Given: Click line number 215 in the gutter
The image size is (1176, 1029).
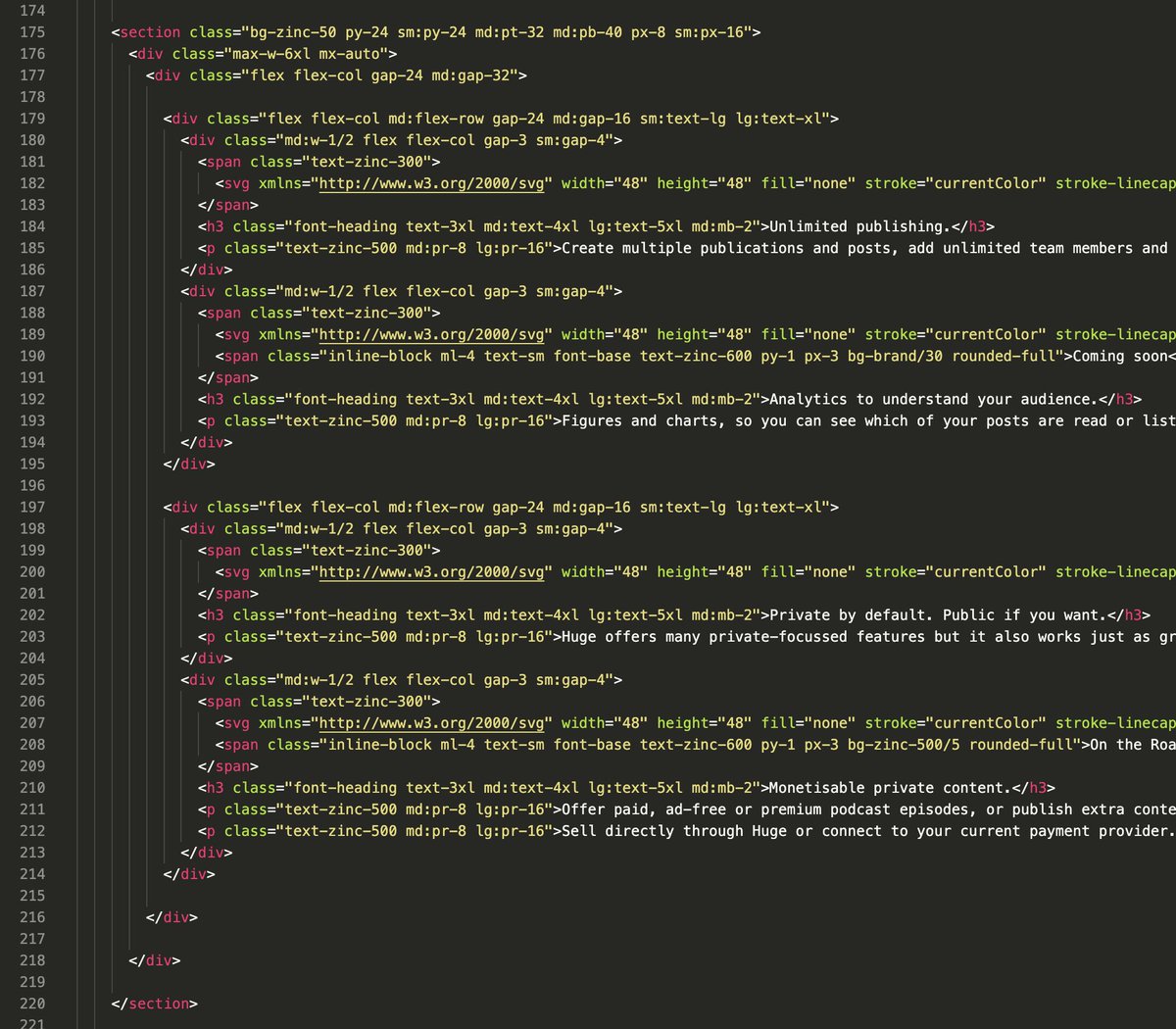Looking at the screenshot, I should pyautogui.click(x=32, y=896).
